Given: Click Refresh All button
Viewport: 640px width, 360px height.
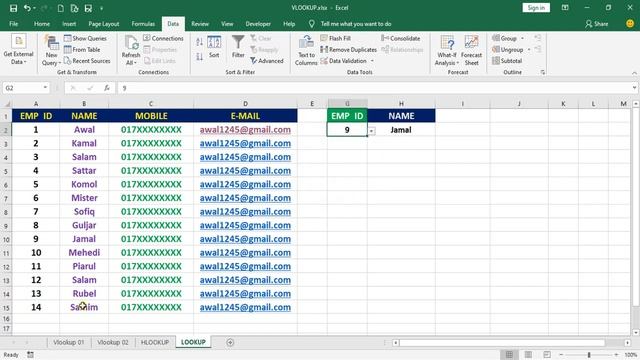Looking at the screenshot, I should point(131,51).
